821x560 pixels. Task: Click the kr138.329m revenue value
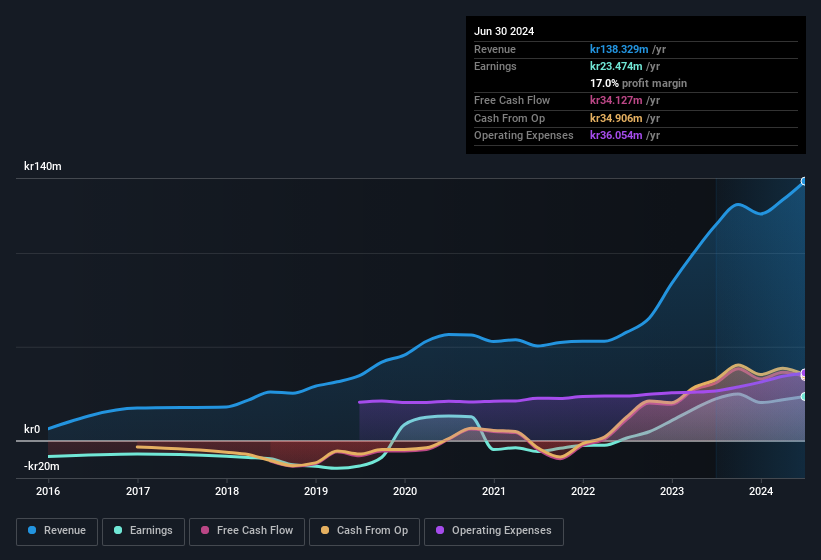tap(619, 49)
